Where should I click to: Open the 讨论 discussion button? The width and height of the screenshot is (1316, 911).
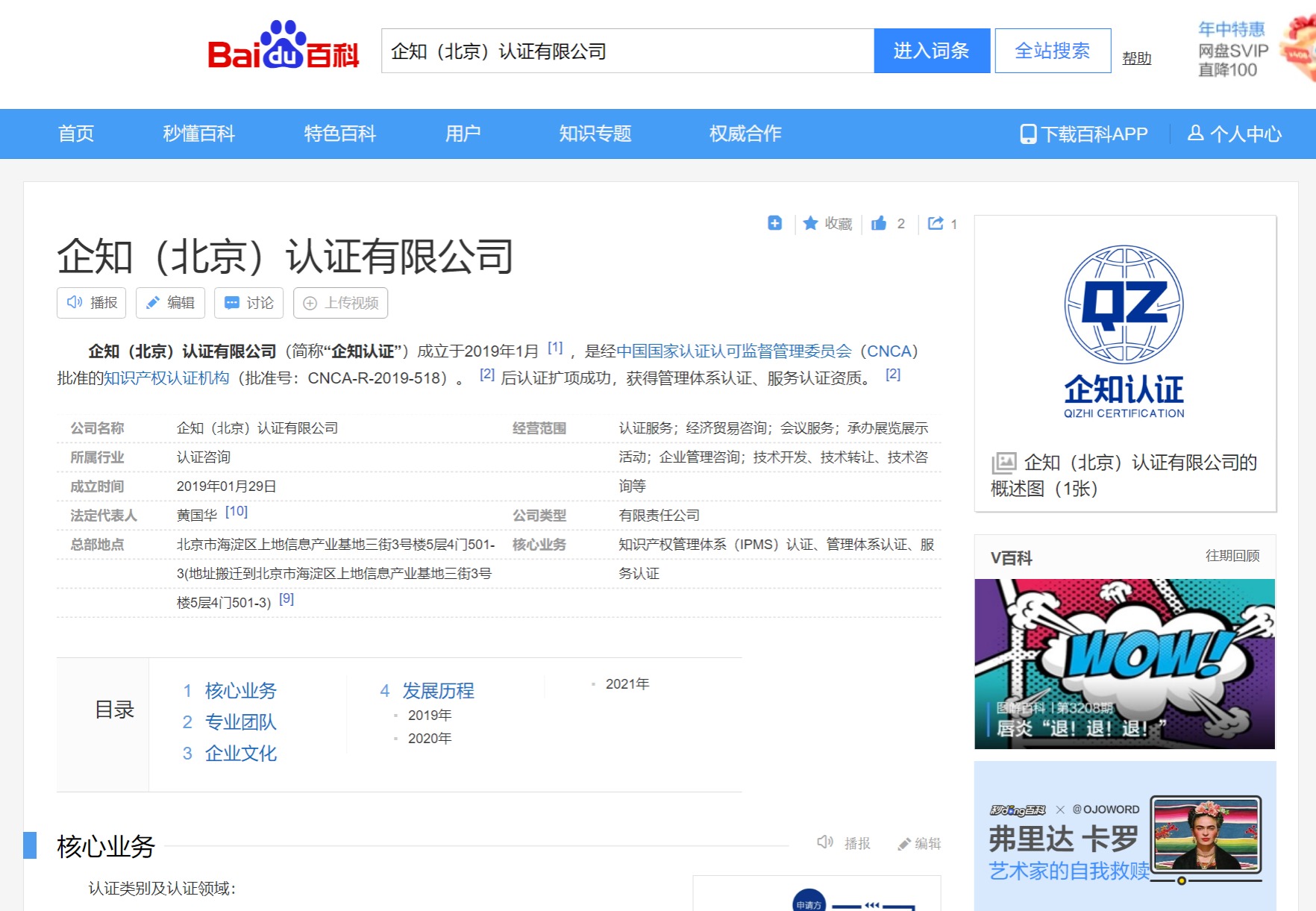click(248, 303)
